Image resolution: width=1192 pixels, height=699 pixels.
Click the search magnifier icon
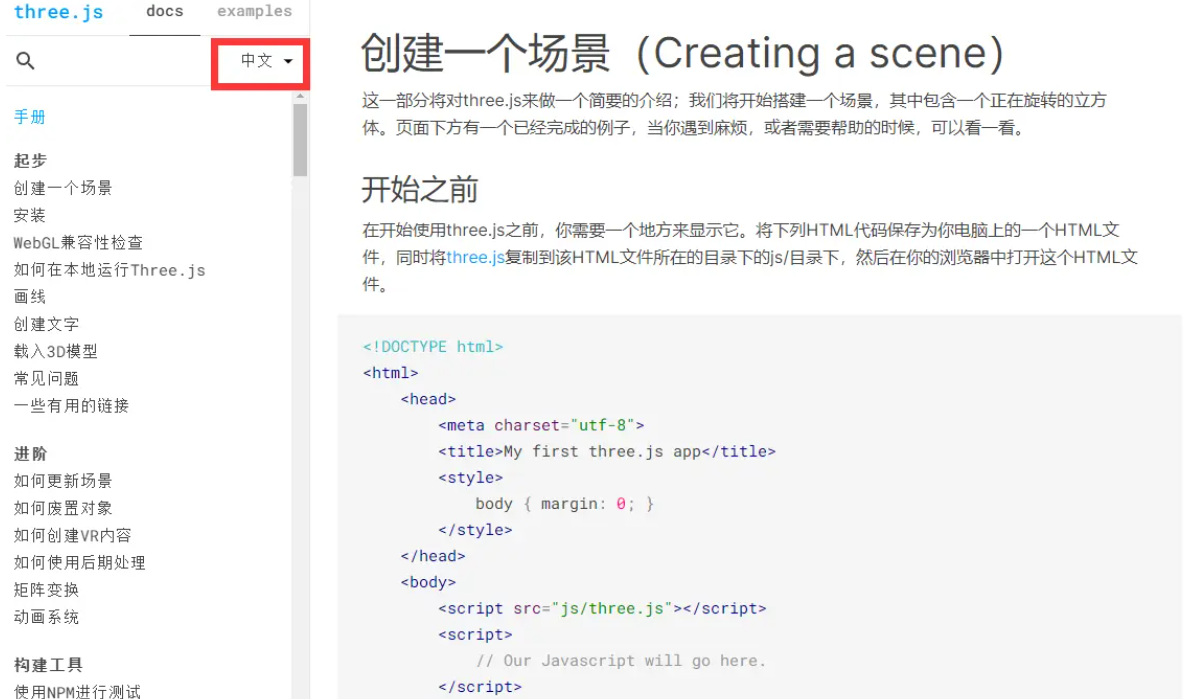coord(25,61)
